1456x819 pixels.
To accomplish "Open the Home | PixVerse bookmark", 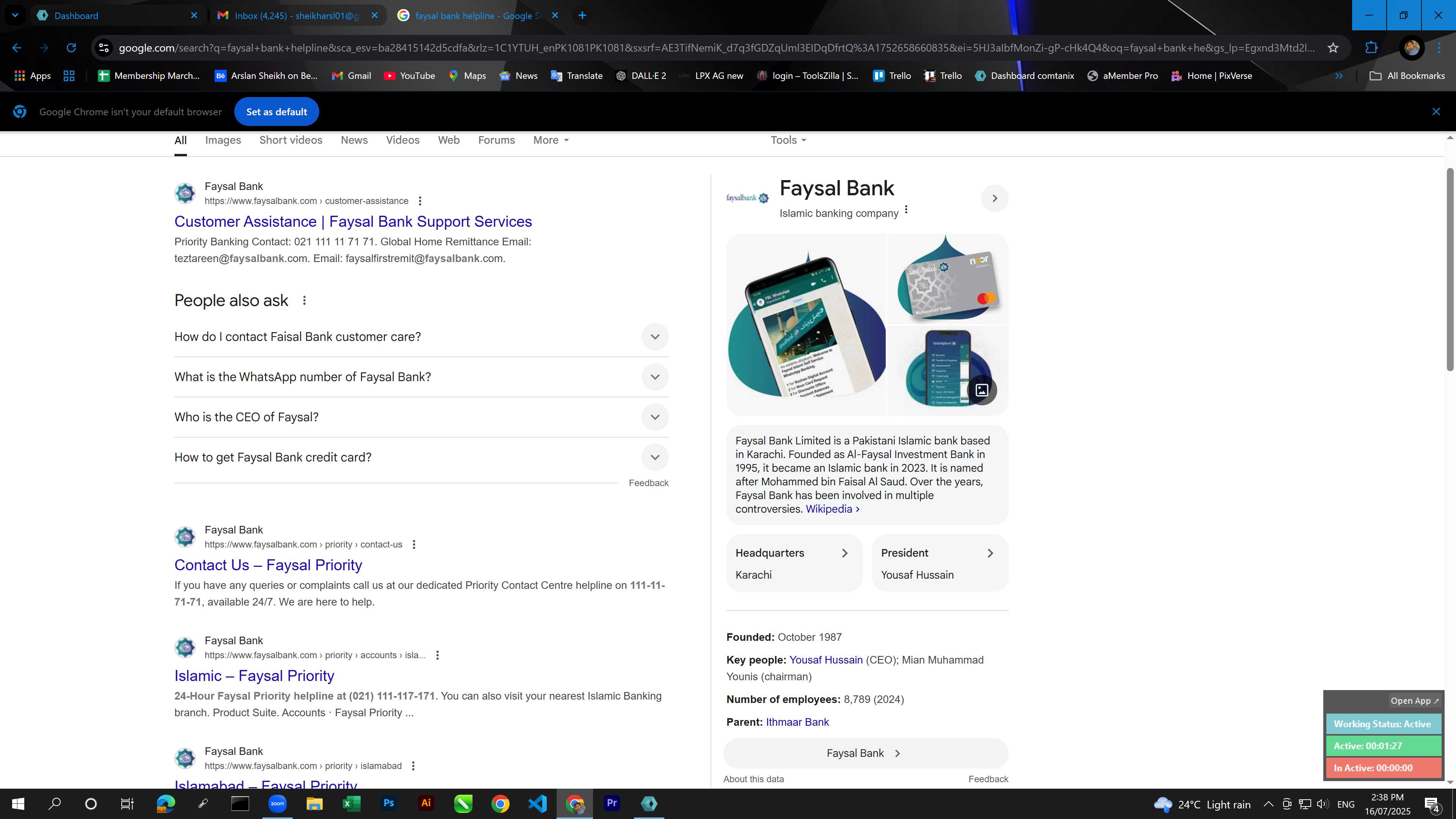I will tap(1211, 76).
